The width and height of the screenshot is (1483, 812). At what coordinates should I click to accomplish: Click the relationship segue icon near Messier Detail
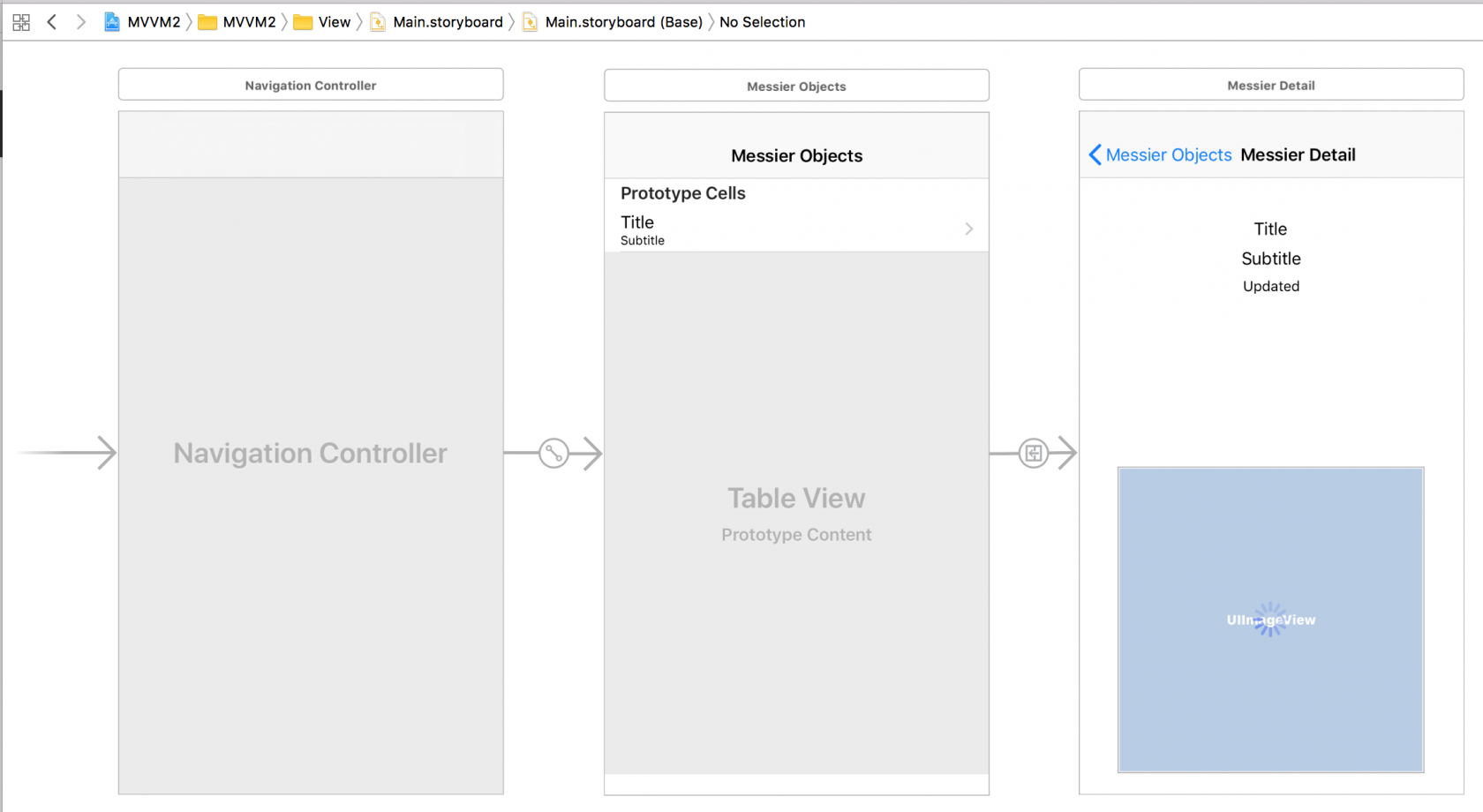(1033, 453)
